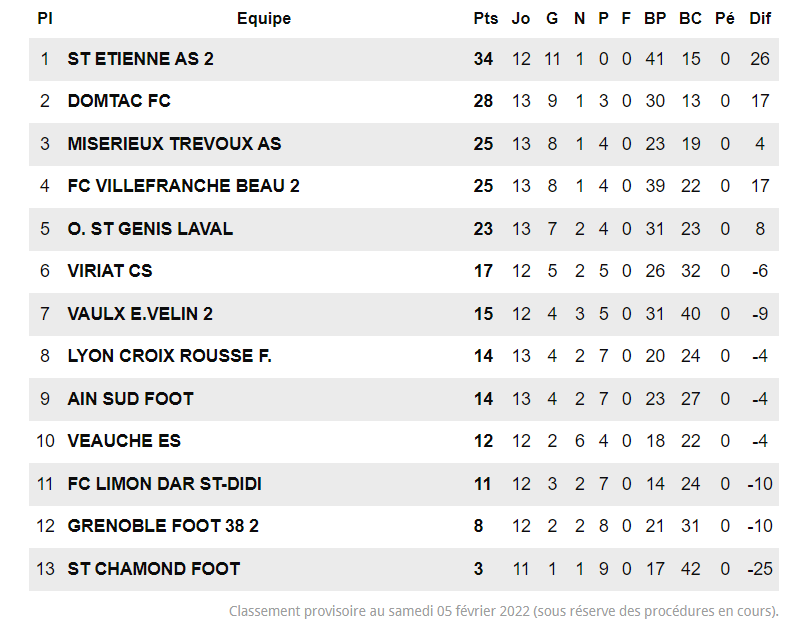
Task: Click the BC column header
Action: coord(690,18)
